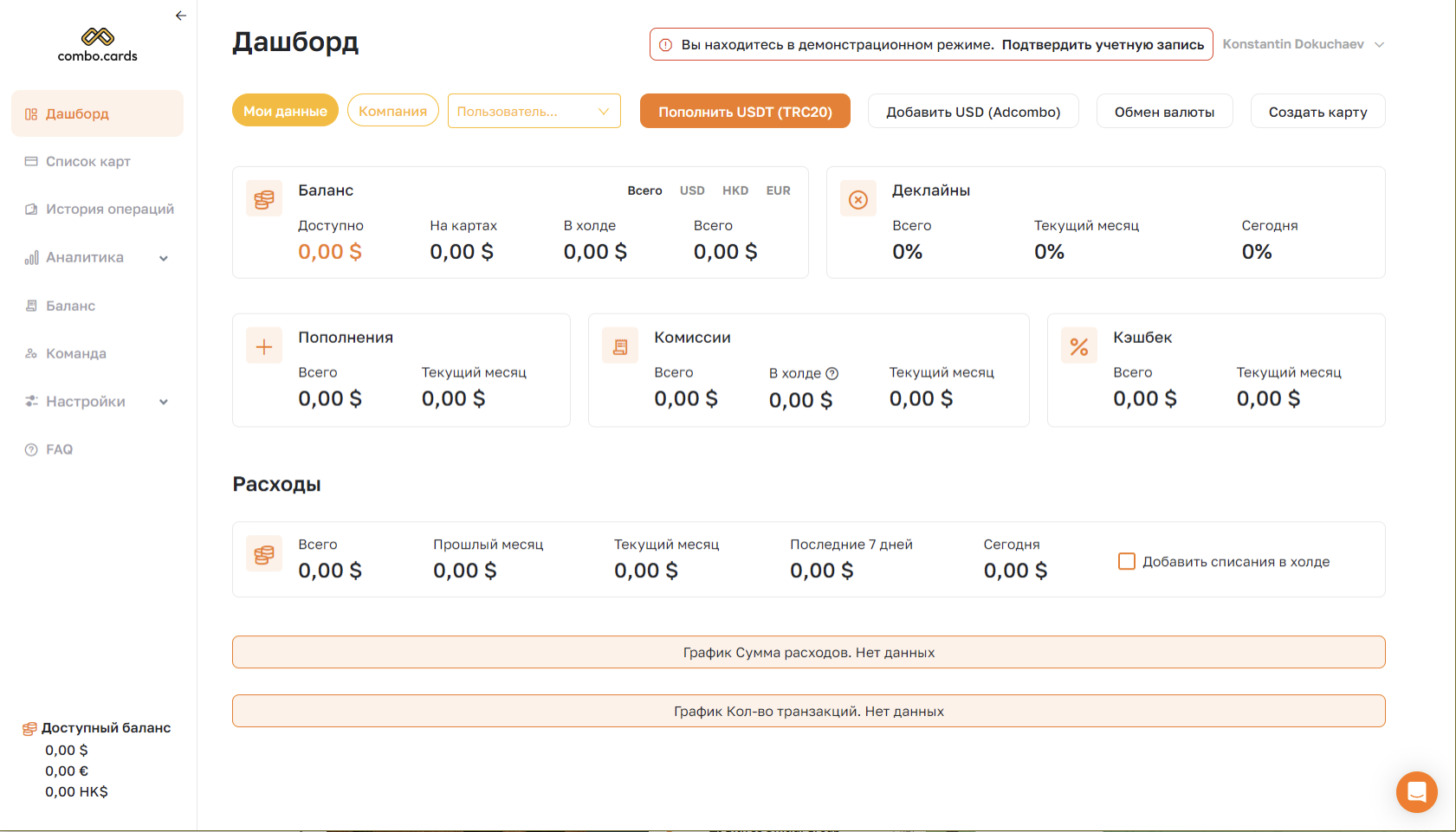Click График Кол-во транзакций banner
Image resolution: width=1456 pixels, height=832 pixels.
[809, 711]
